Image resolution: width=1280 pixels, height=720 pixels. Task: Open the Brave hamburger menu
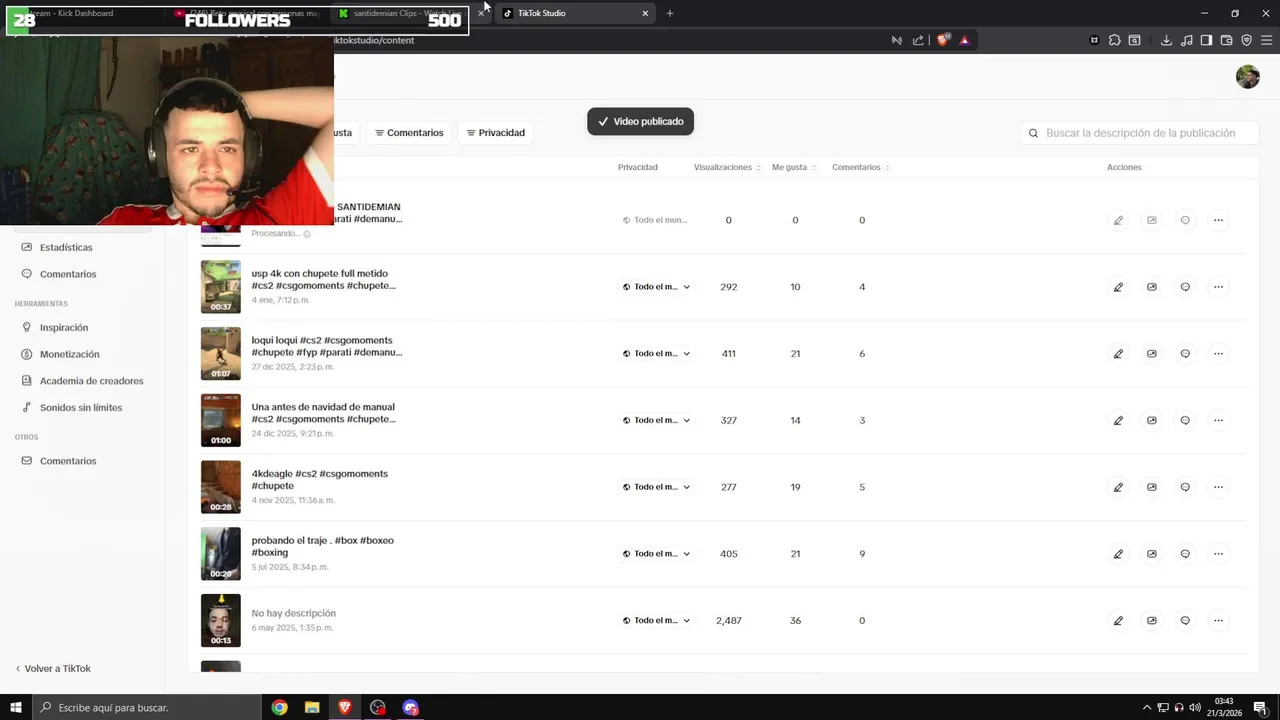tap(1266, 40)
